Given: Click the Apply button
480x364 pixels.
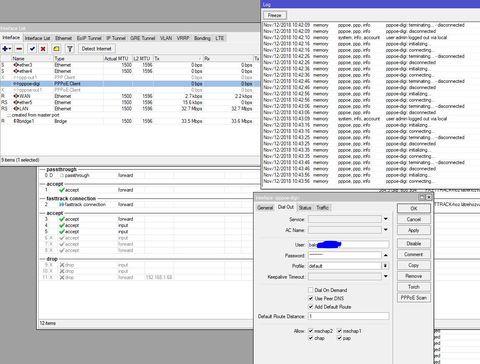Looking at the screenshot, I should 414,230.
